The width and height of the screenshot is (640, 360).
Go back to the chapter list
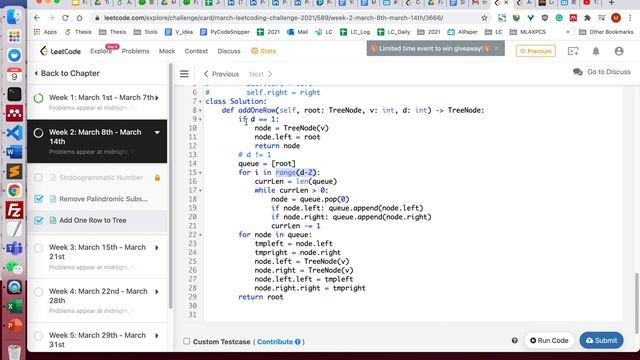[x=67, y=73]
